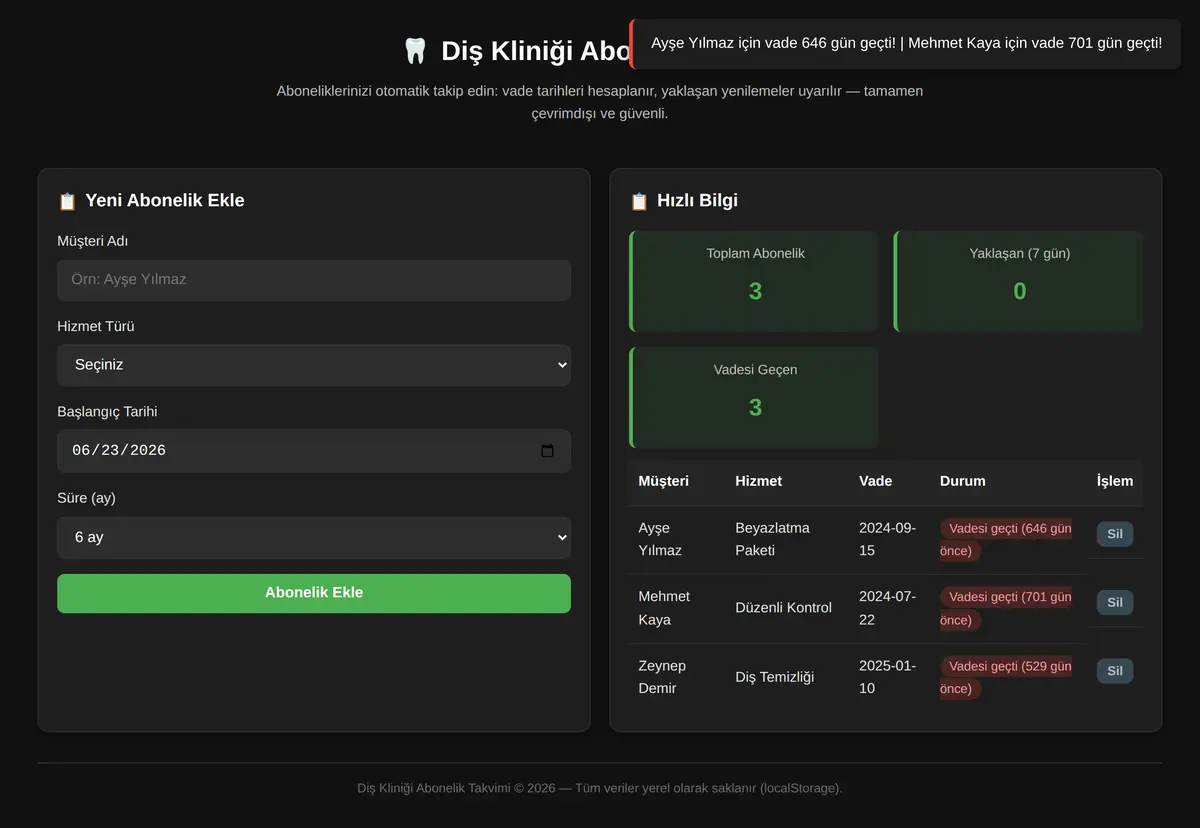Click the tooth emoji icon in the header
The width and height of the screenshot is (1200, 828).
(414, 51)
